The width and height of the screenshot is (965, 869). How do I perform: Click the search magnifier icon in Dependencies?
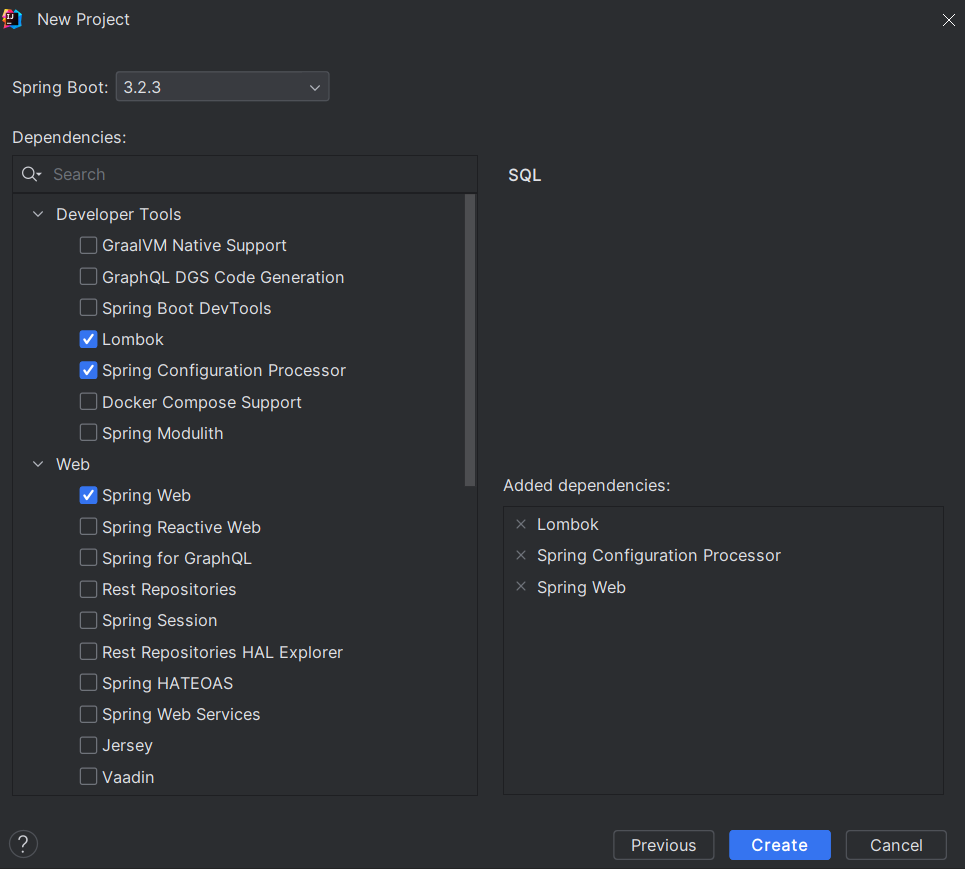[x=31, y=175]
